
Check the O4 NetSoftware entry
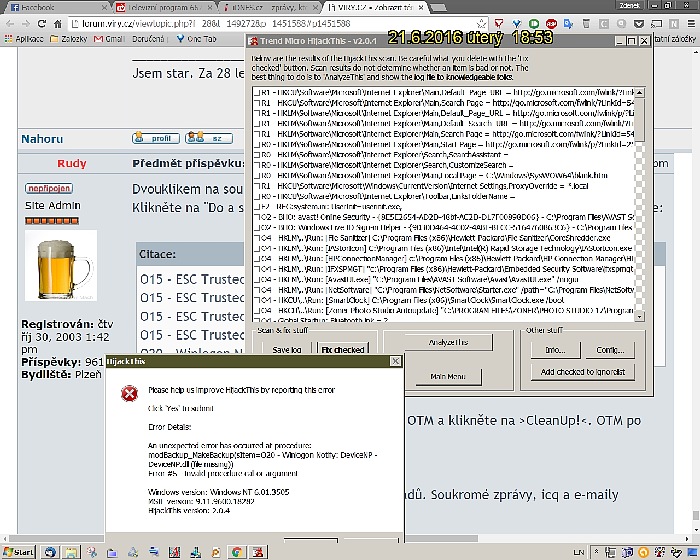point(257,290)
